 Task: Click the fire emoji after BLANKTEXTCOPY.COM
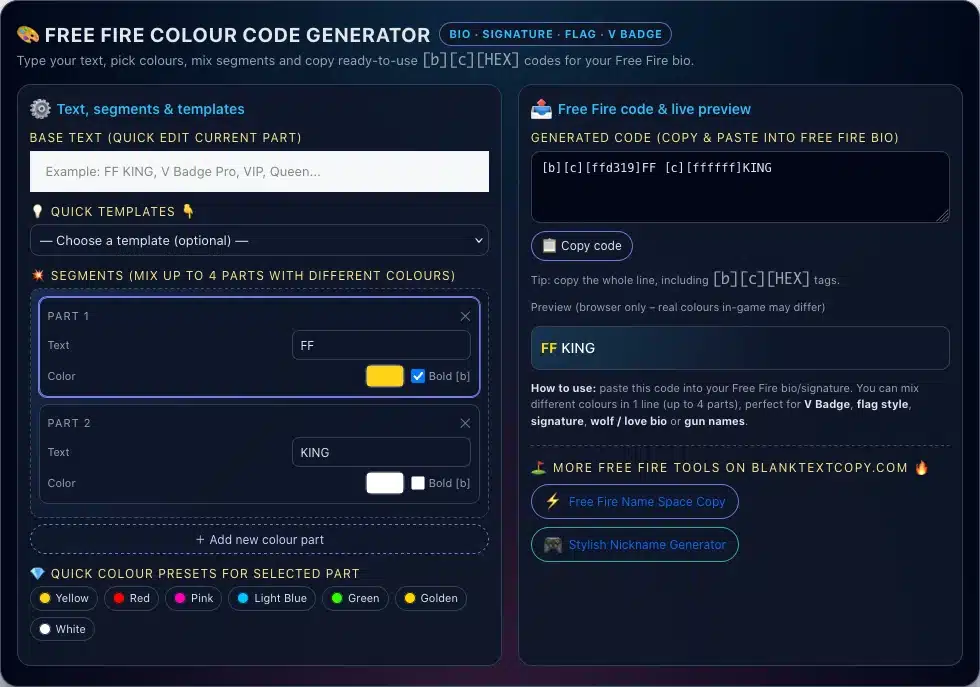921,467
